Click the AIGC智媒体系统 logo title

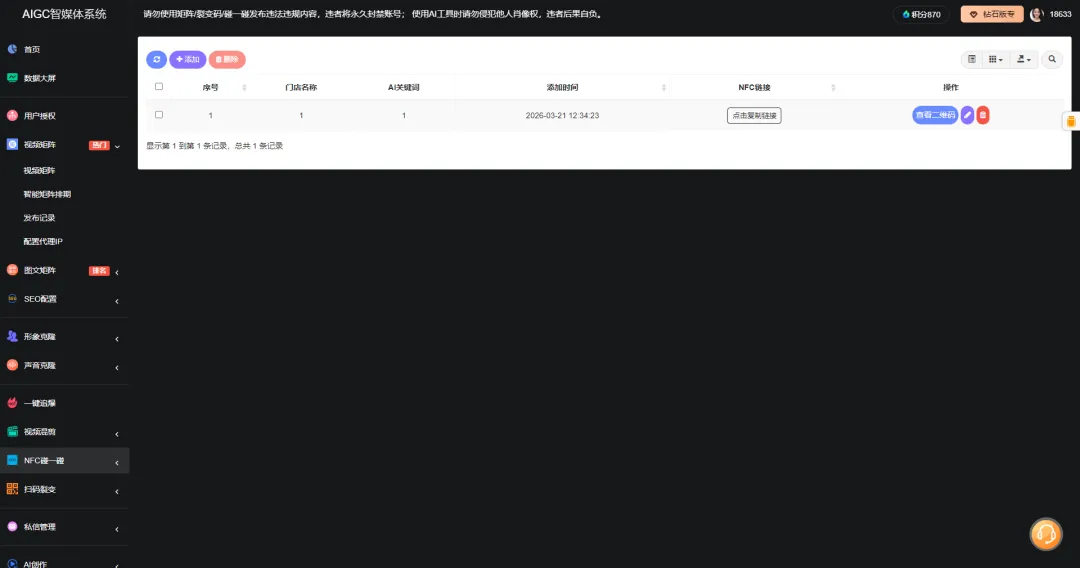pos(64,14)
